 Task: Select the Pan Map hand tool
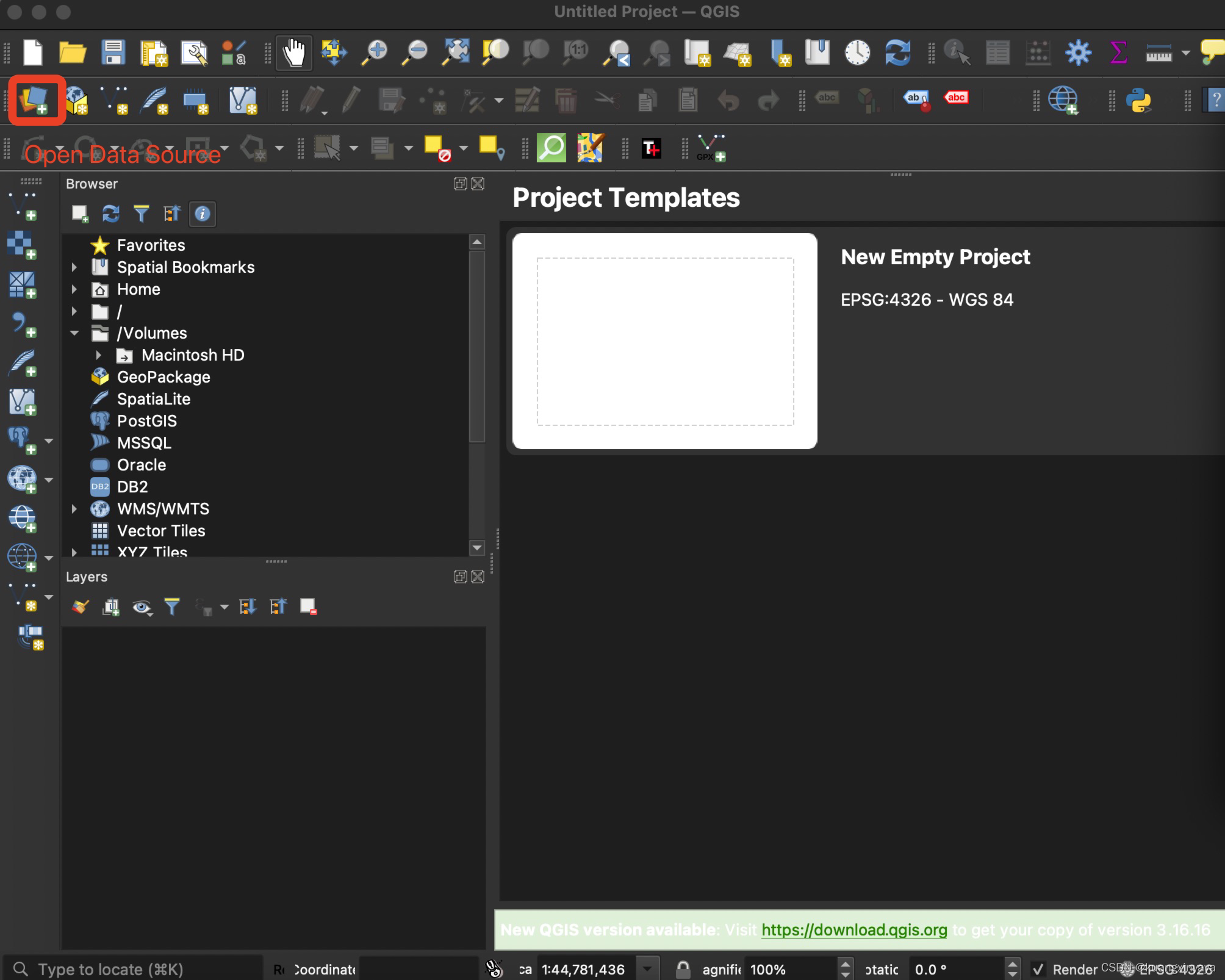294,52
